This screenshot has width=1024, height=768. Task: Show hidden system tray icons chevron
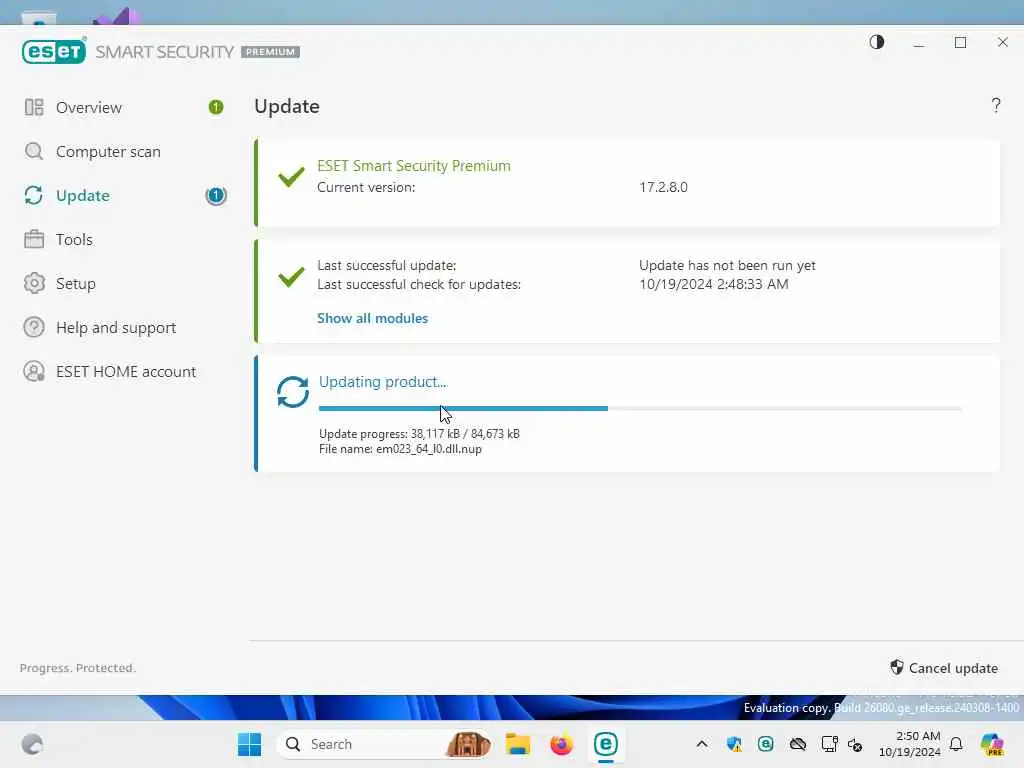[702, 744]
